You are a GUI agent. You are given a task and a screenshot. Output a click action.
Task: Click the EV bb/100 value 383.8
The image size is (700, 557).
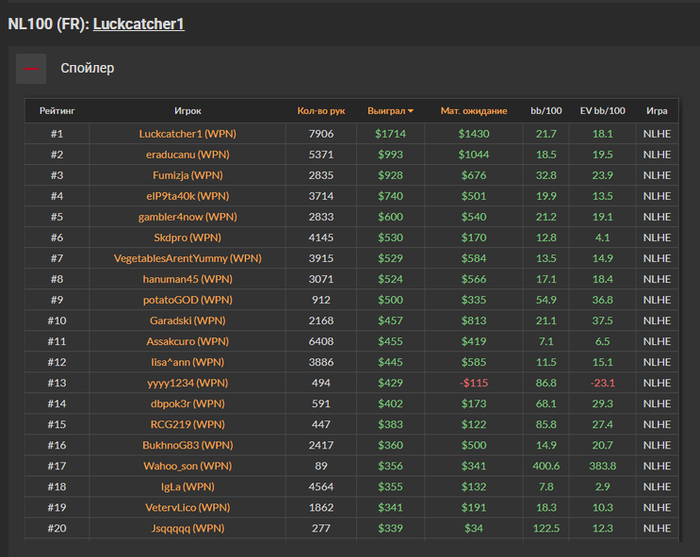click(x=602, y=466)
